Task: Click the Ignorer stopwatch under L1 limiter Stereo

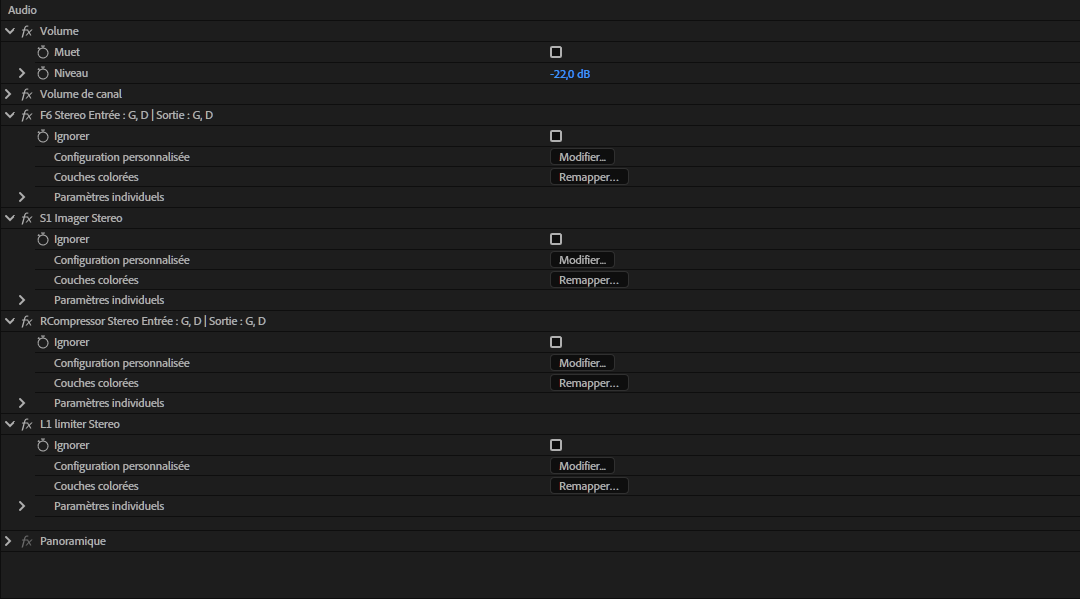Action: (43, 445)
